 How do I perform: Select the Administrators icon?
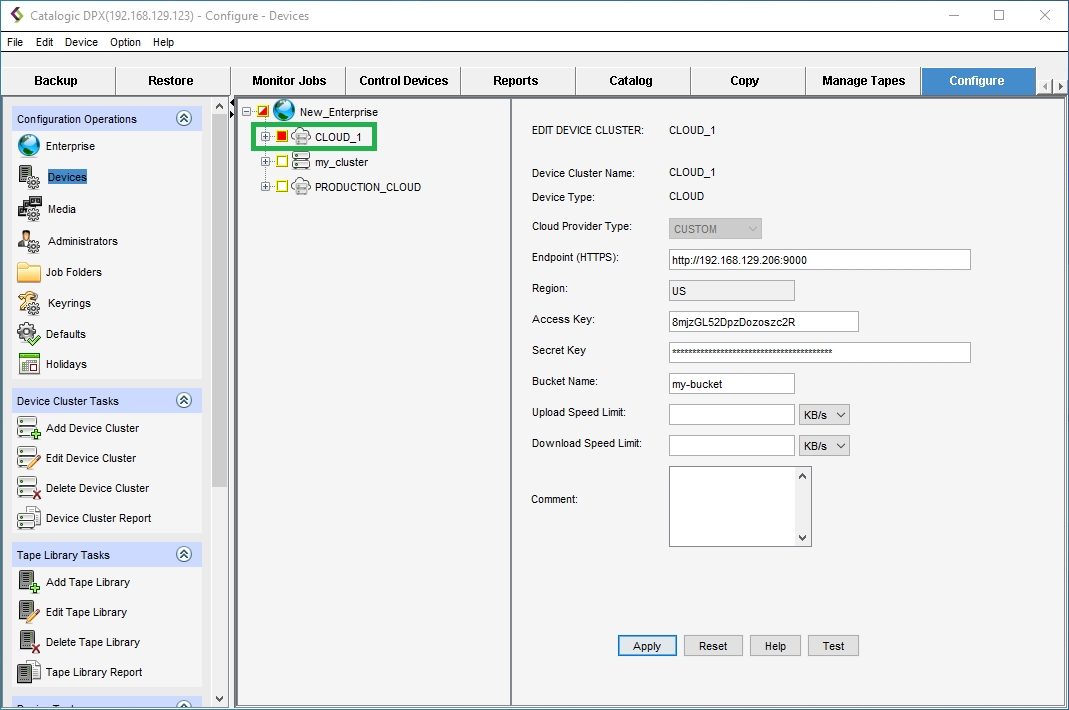(29, 241)
